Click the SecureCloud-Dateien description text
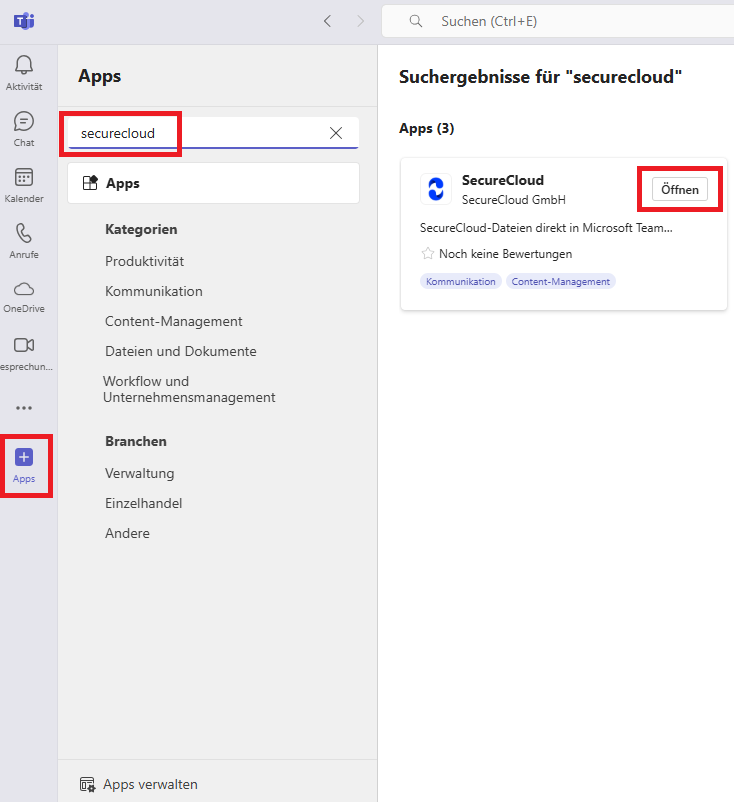Image resolution: width=734 pixels, height=802 pixels. [546, 228]
